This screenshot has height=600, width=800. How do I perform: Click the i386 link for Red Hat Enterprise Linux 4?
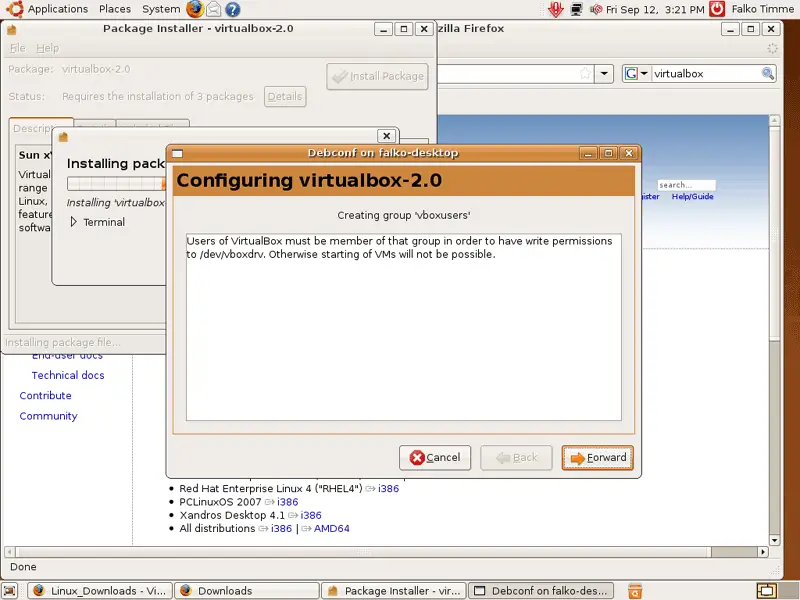(x=388, y=489)
